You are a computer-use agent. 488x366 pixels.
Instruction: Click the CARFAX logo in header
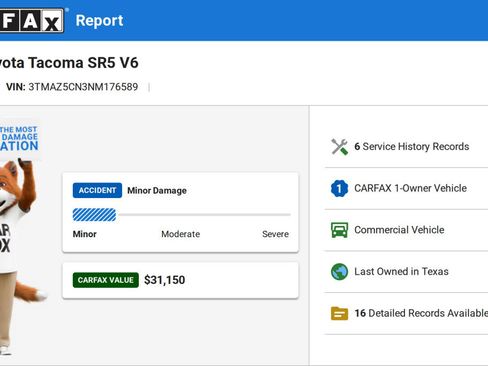[x=32, y=21]
